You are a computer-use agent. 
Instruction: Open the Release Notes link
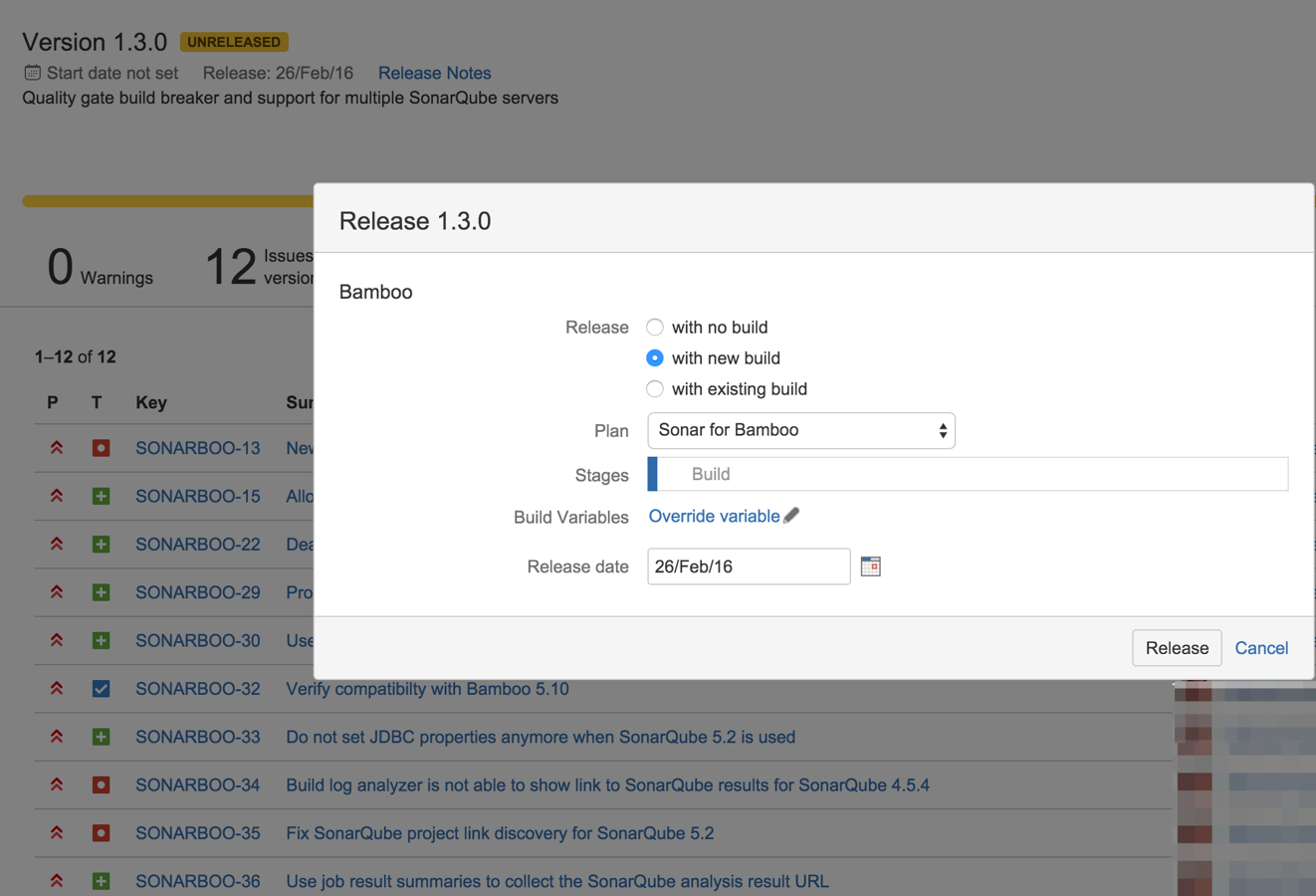(x=435, y=73)
